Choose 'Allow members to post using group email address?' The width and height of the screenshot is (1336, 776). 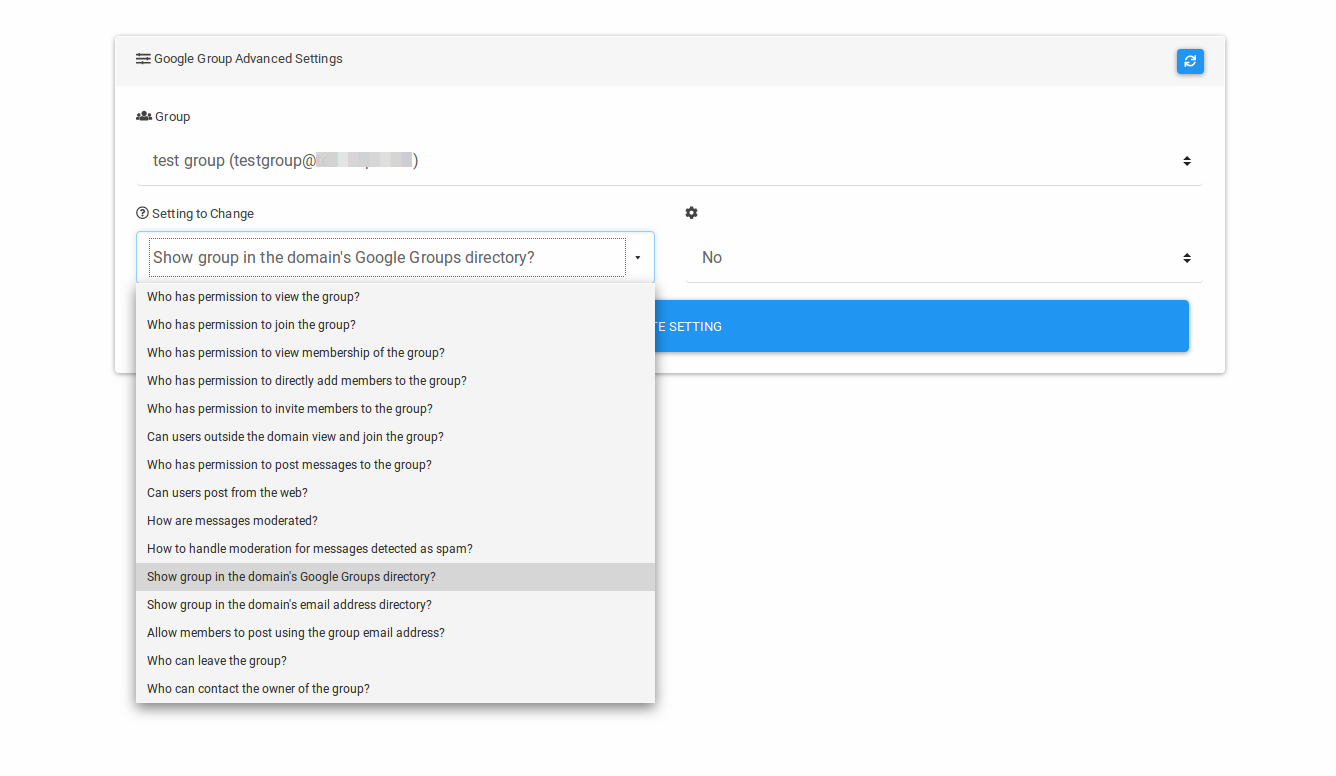pos(395,633)
